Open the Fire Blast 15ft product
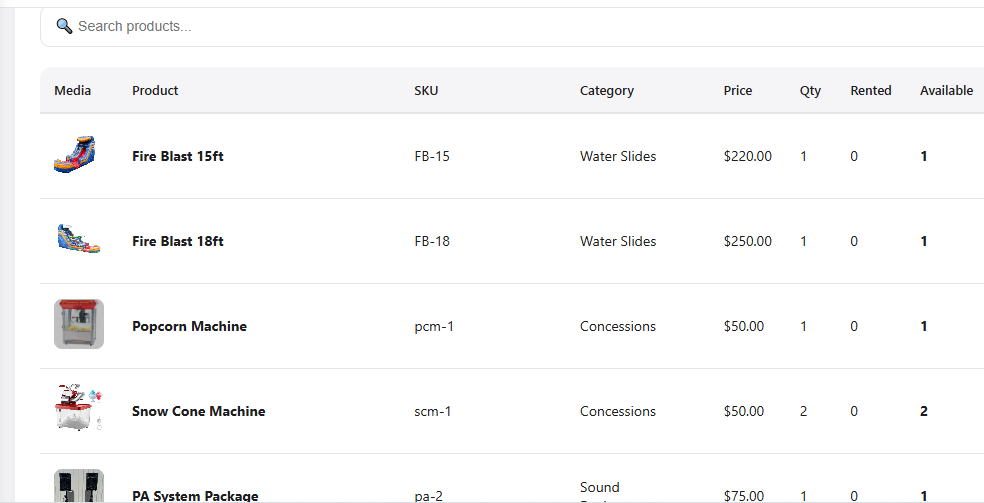984x503 pixels. click(177, 156)
